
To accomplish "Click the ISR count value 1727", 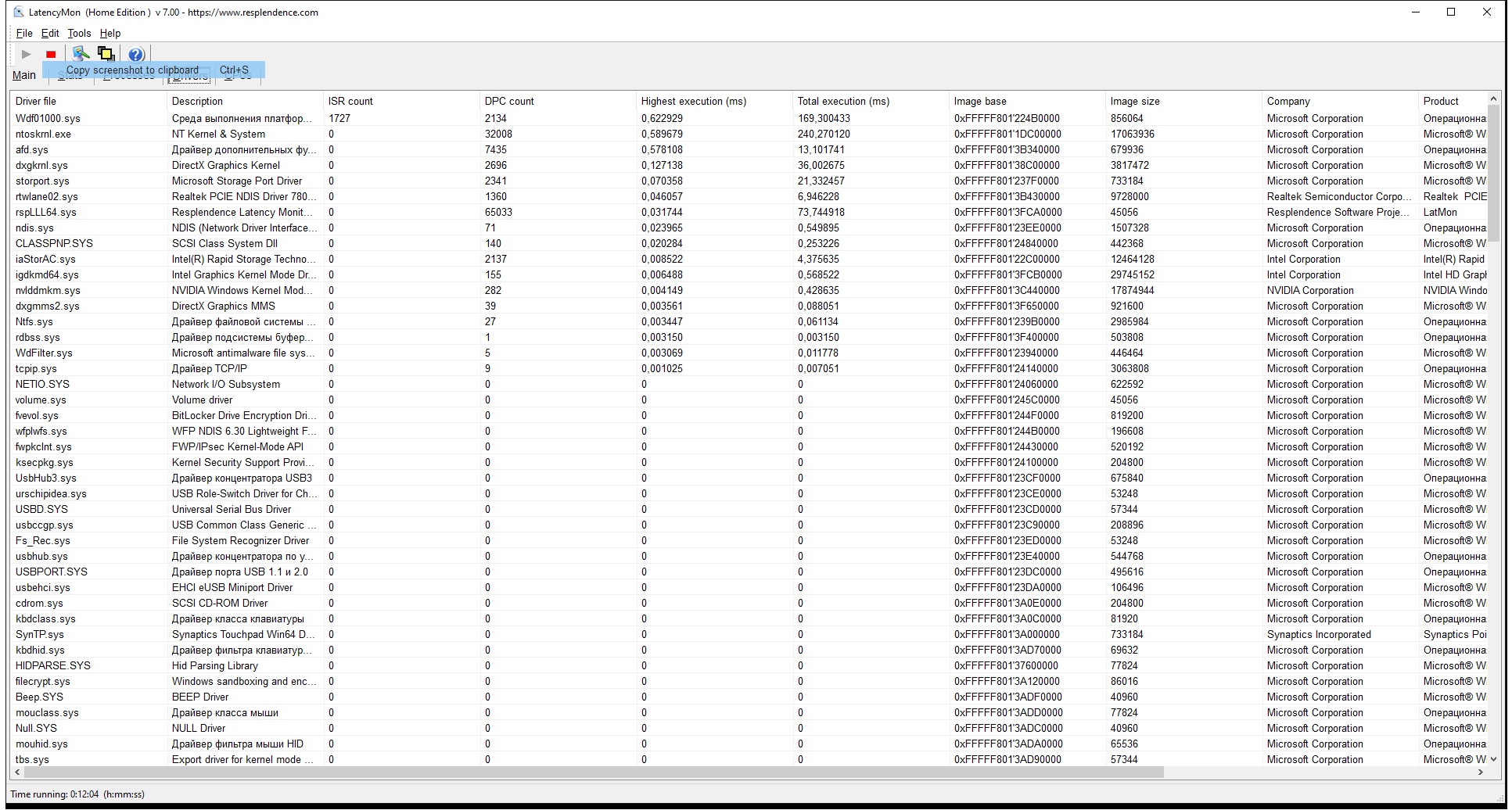I will pos(339,118).
